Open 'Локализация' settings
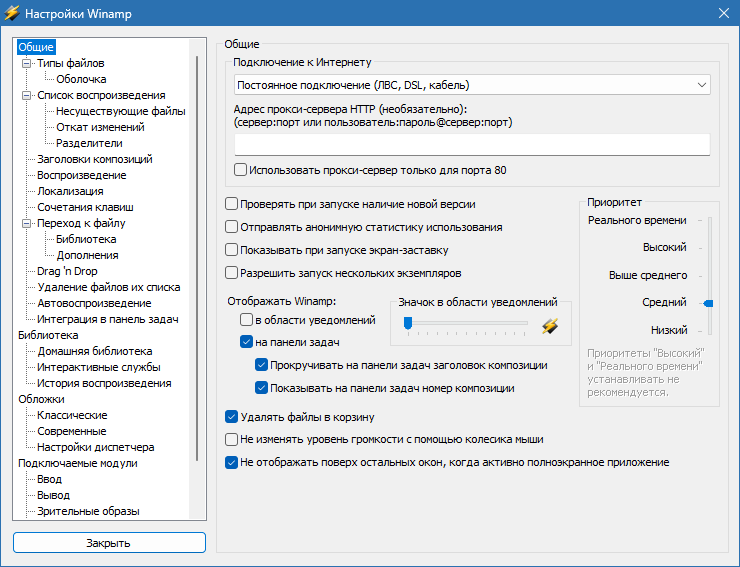The width and height of the screenshot is (740, 567). point(70,191)
